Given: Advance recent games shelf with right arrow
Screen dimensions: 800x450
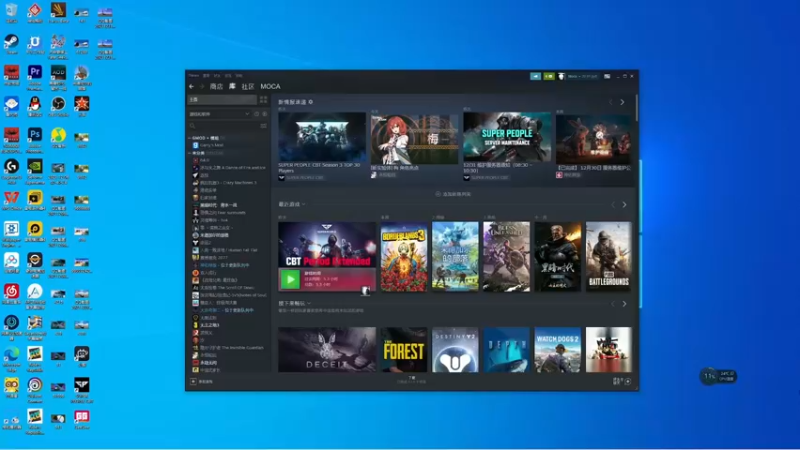Looking at the screenshot, I should tap(624, 205).
